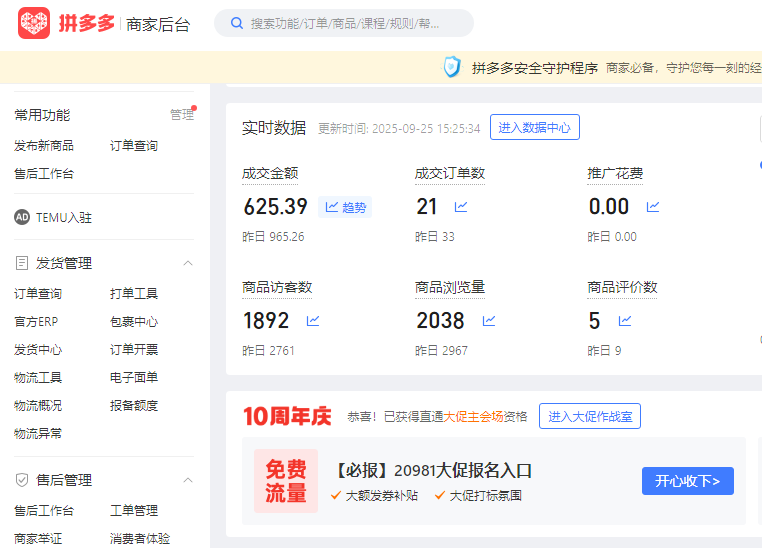The height and width of the screenshot is (548, 762).
Task: Click the Pinduoduo heart logo icon
Action: tap(34, 23)
